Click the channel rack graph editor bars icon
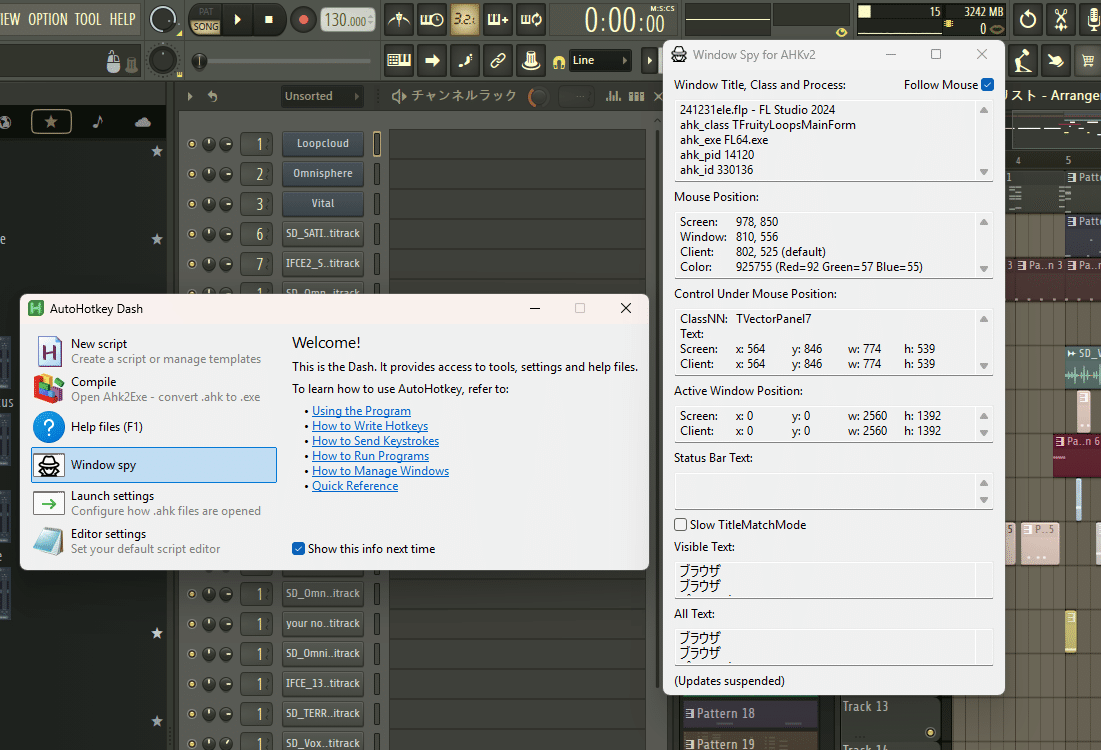This screenshot has height=750, width=1101. point(614,96)
